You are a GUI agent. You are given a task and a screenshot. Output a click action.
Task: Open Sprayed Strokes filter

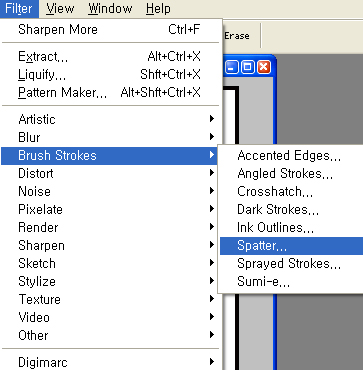291,264
